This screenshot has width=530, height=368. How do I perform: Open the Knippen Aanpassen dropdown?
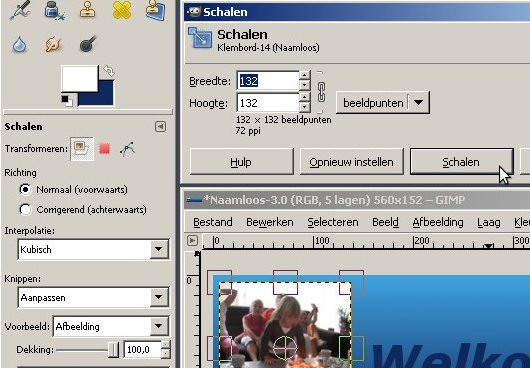tap(93, 297)
